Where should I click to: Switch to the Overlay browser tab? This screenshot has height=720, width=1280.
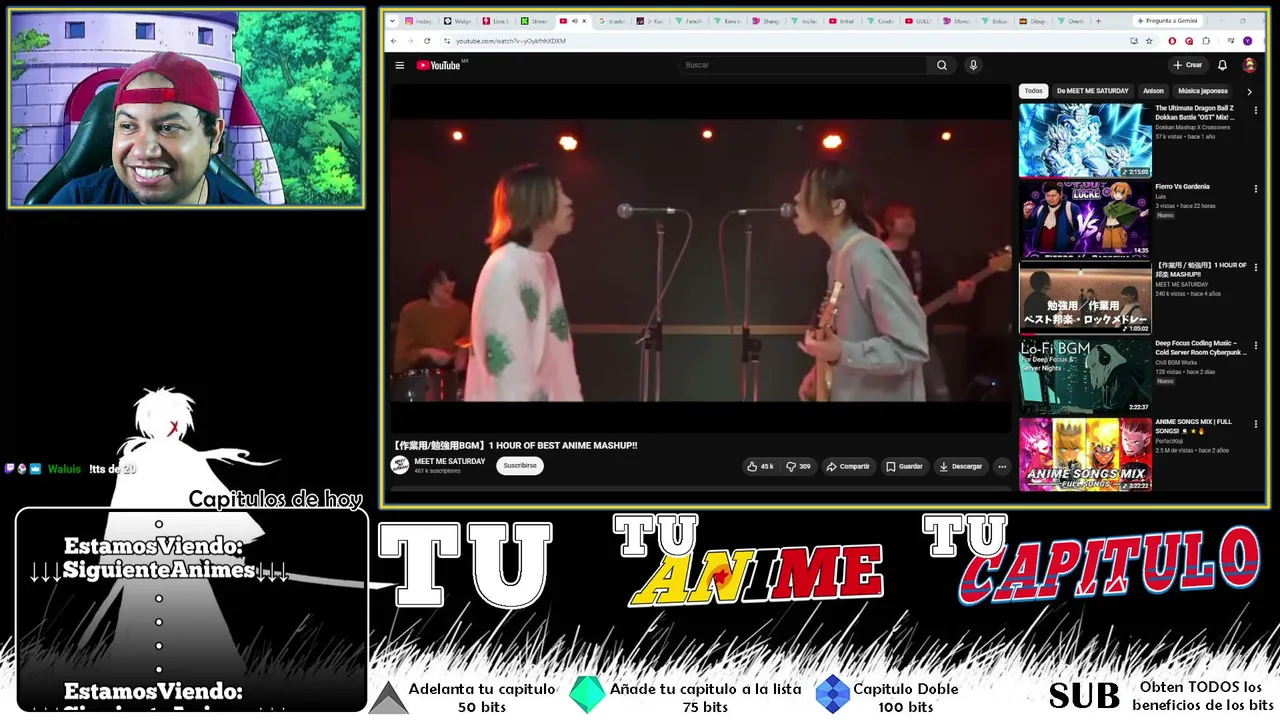coord(1070,21)
